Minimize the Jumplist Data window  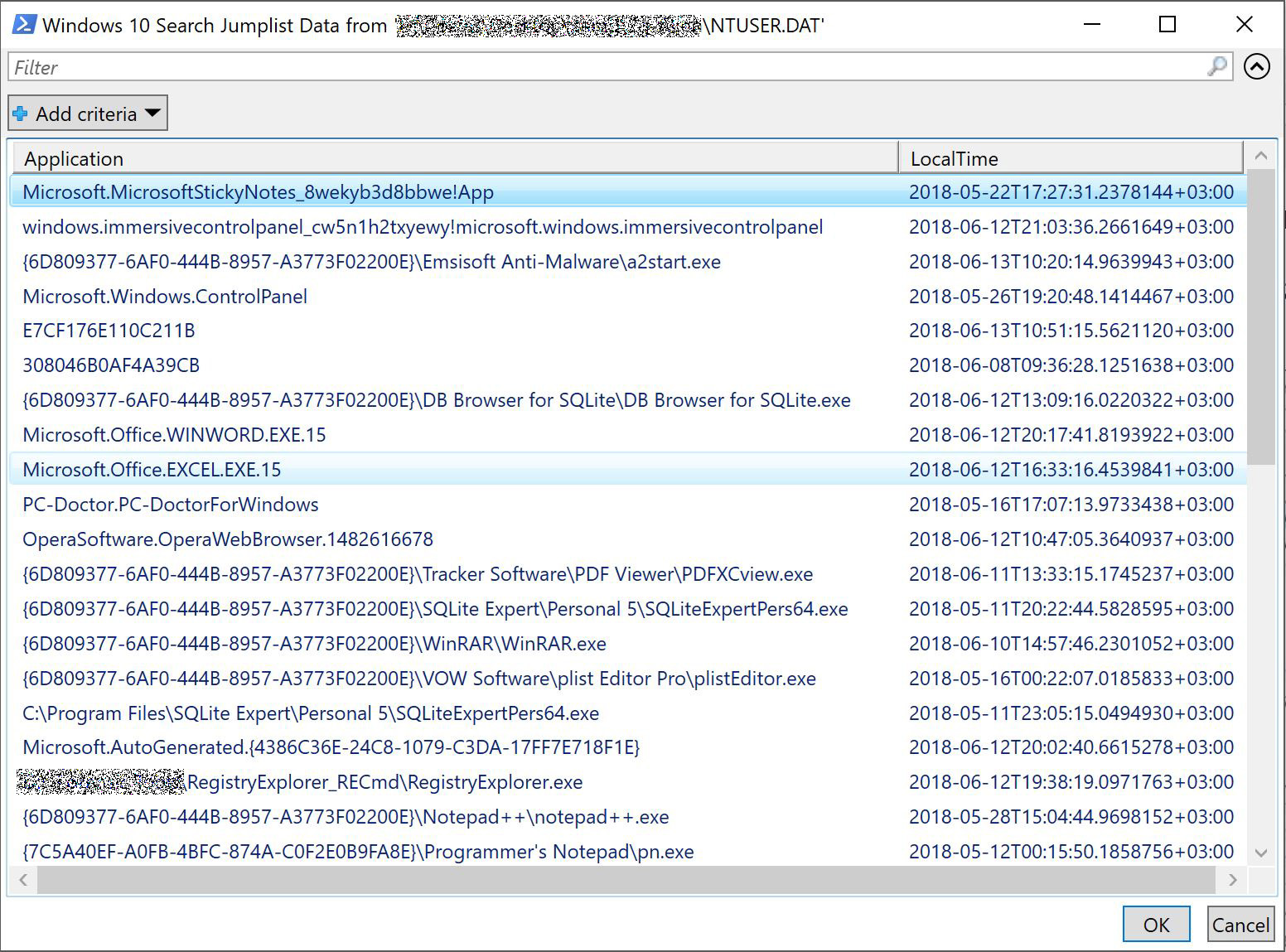[x=1092, y=25]
